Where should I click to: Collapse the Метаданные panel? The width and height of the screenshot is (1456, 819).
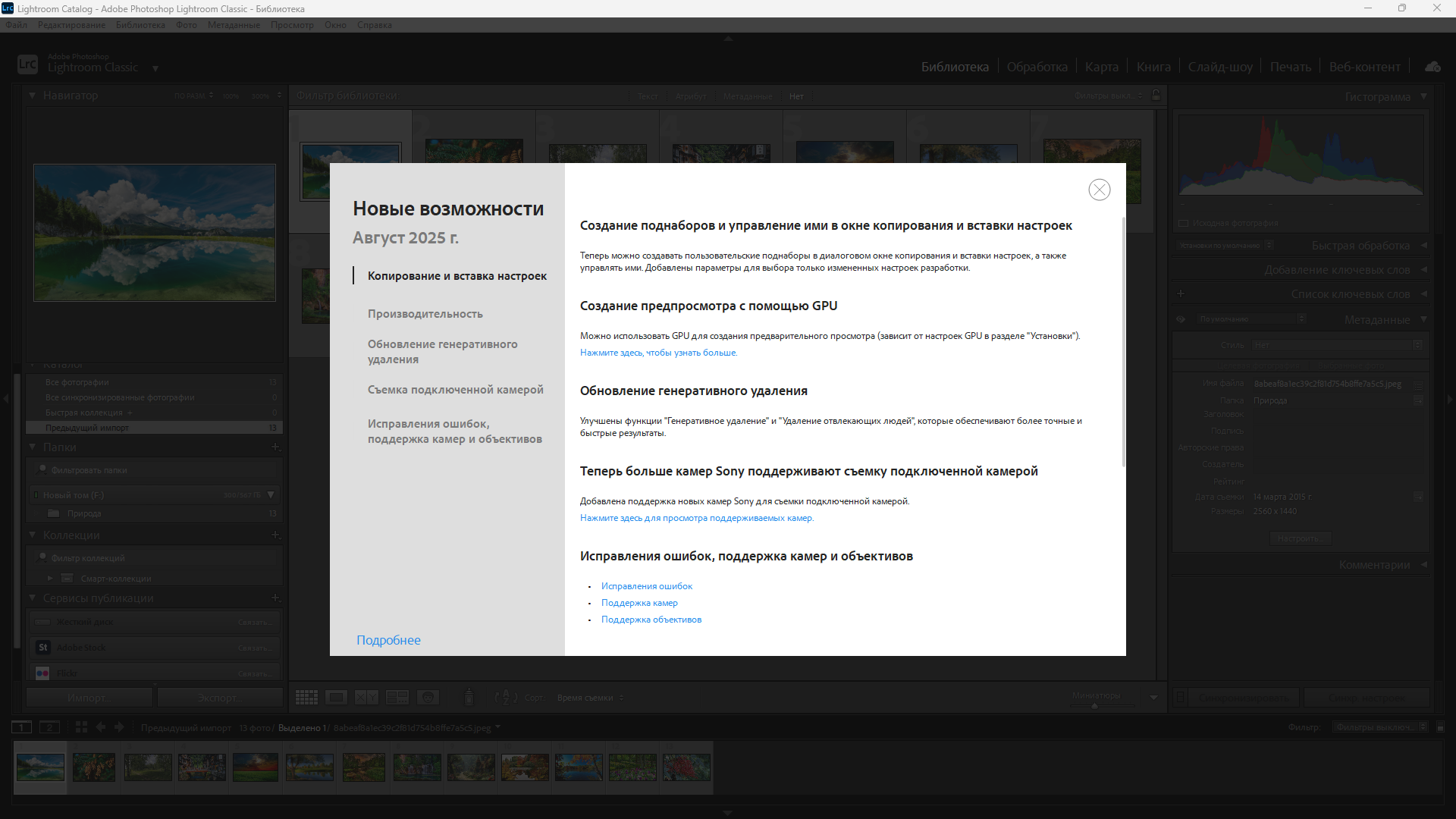tap(1423, 319)
